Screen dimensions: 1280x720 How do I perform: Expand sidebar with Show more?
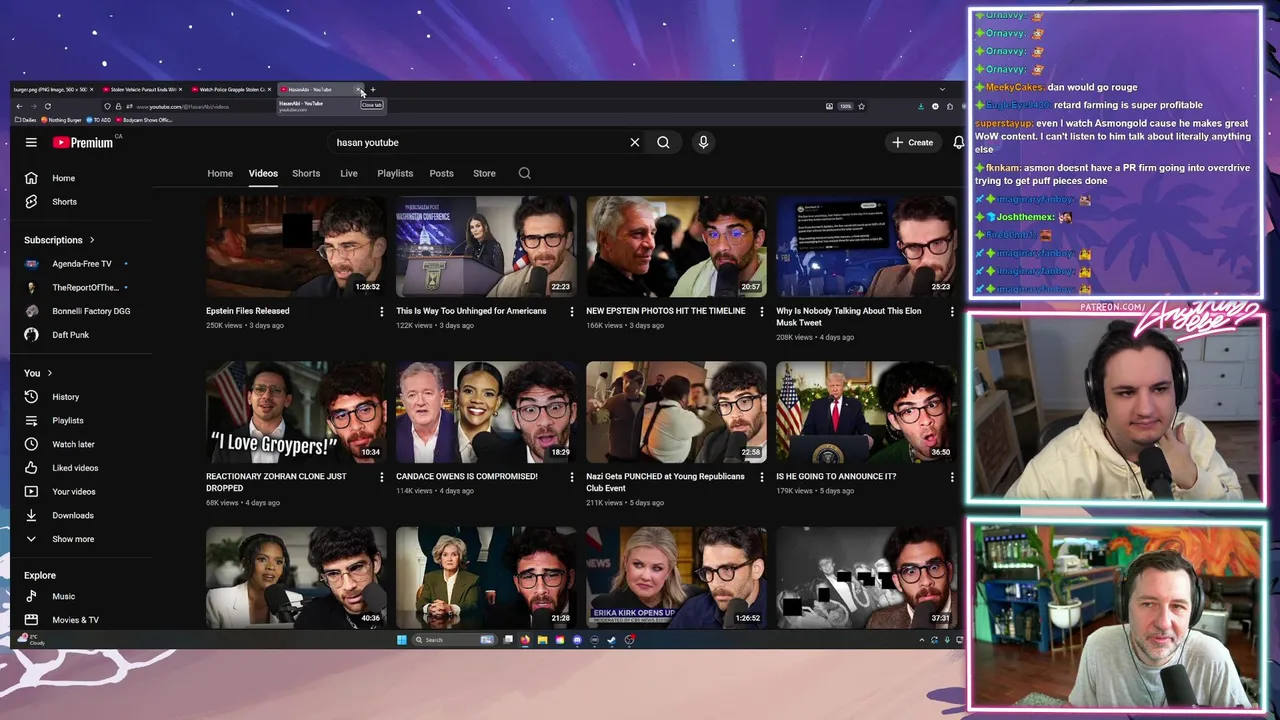tap(73, 539)
